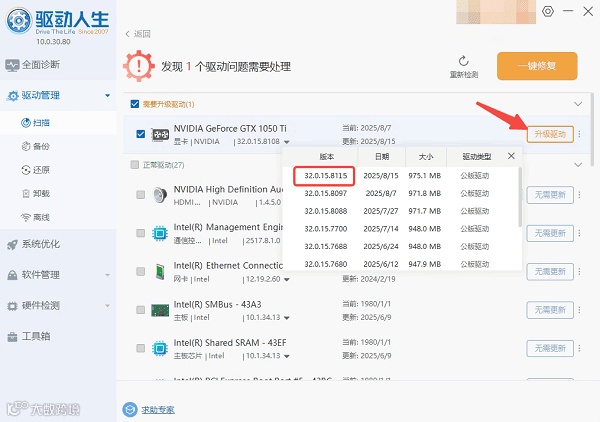The width and height of the screenshot is (600, 422).
Task: Open more options for Intel Ethernet Connection row
Action: pos(579,272)
